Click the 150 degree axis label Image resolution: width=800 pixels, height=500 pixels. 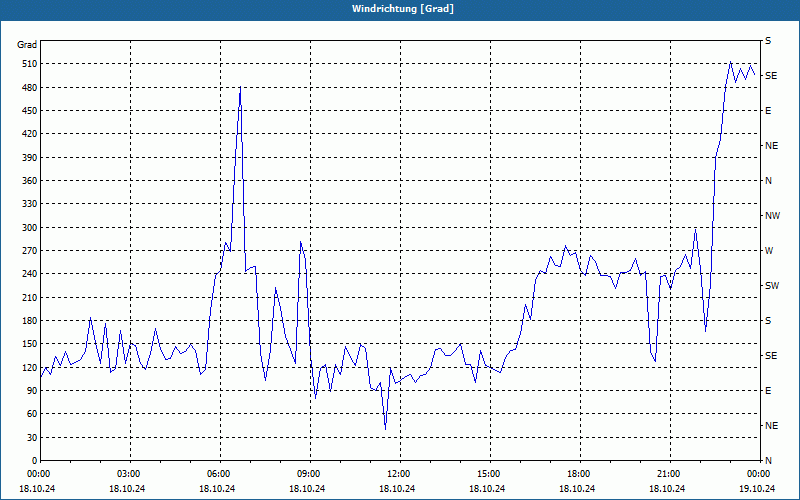[30, 344]
